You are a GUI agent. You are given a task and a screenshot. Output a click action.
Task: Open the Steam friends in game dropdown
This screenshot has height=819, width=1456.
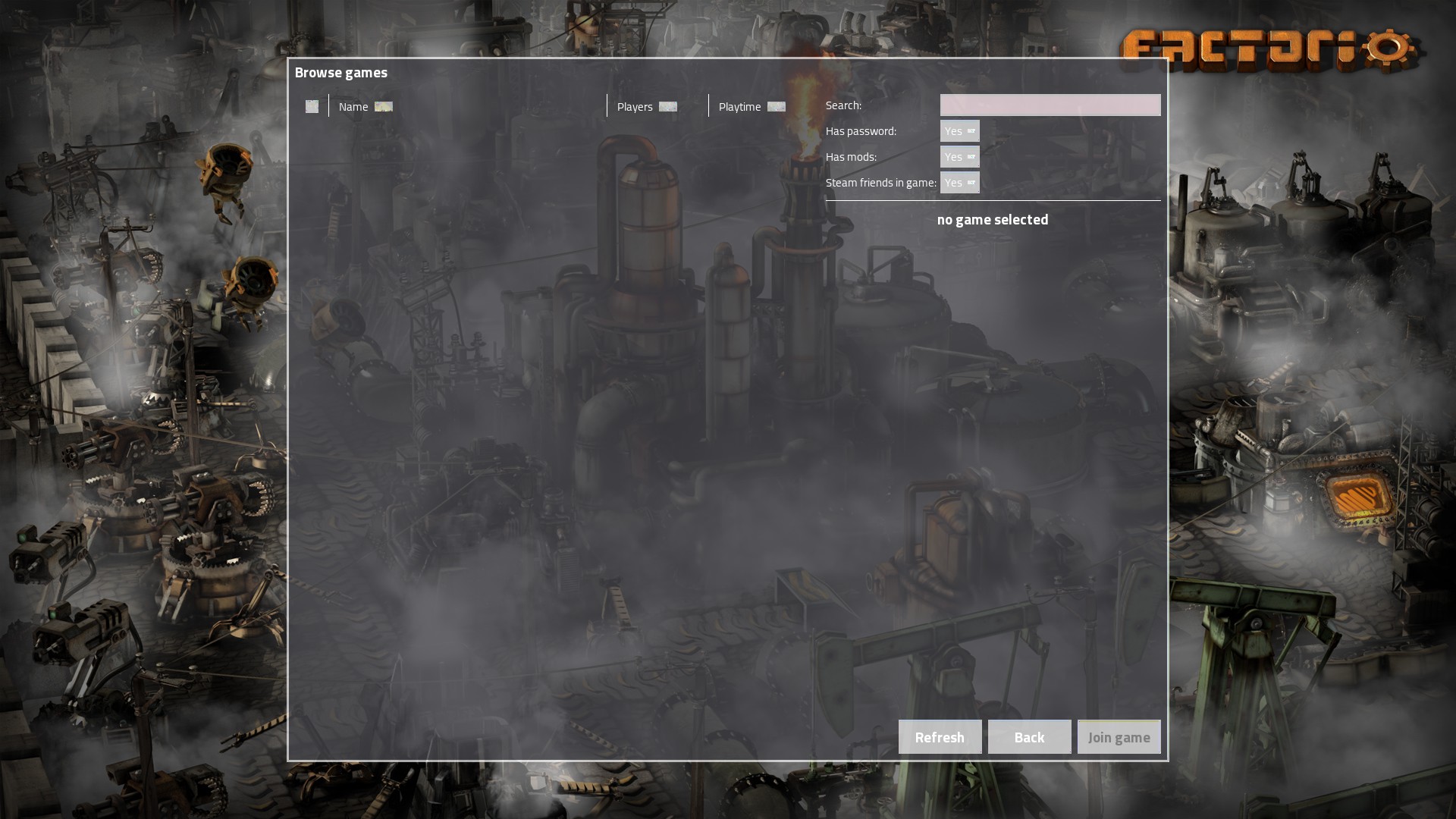coord(960,183)
